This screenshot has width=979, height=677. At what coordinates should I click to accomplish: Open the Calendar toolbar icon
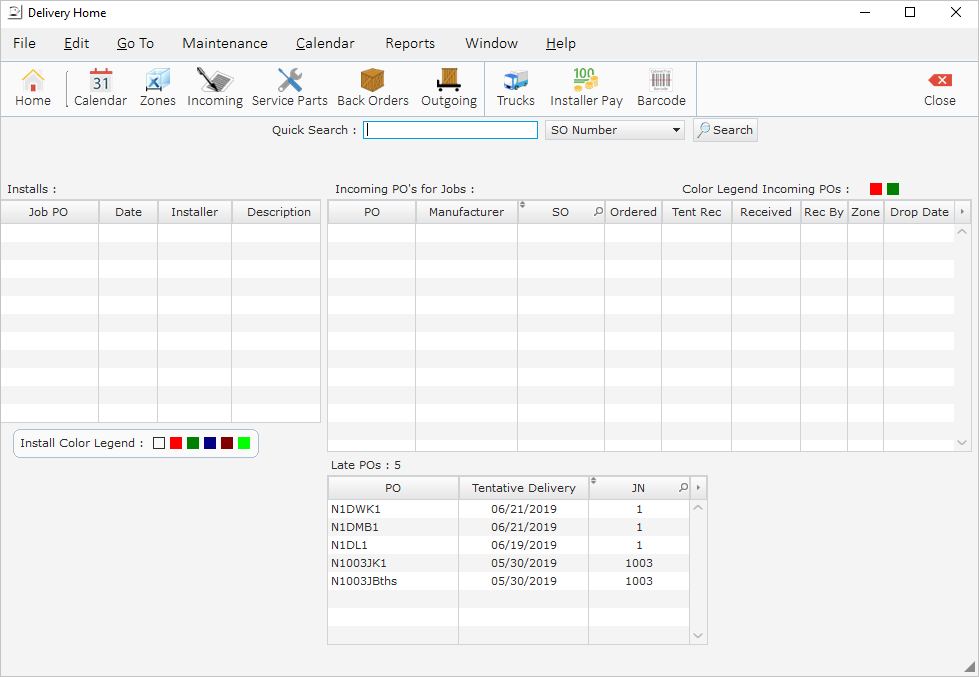[100, 87]
